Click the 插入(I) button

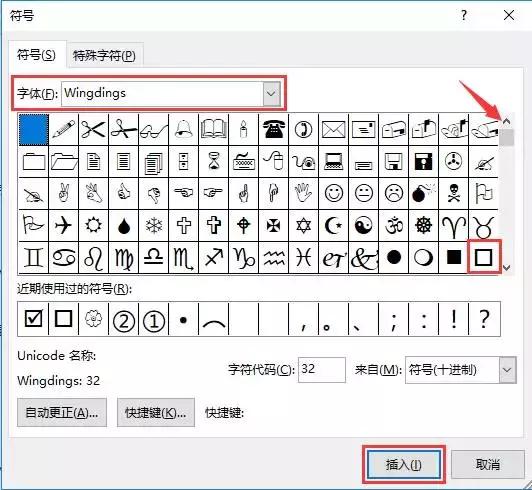pyautogui.click(x=404, y=465)
